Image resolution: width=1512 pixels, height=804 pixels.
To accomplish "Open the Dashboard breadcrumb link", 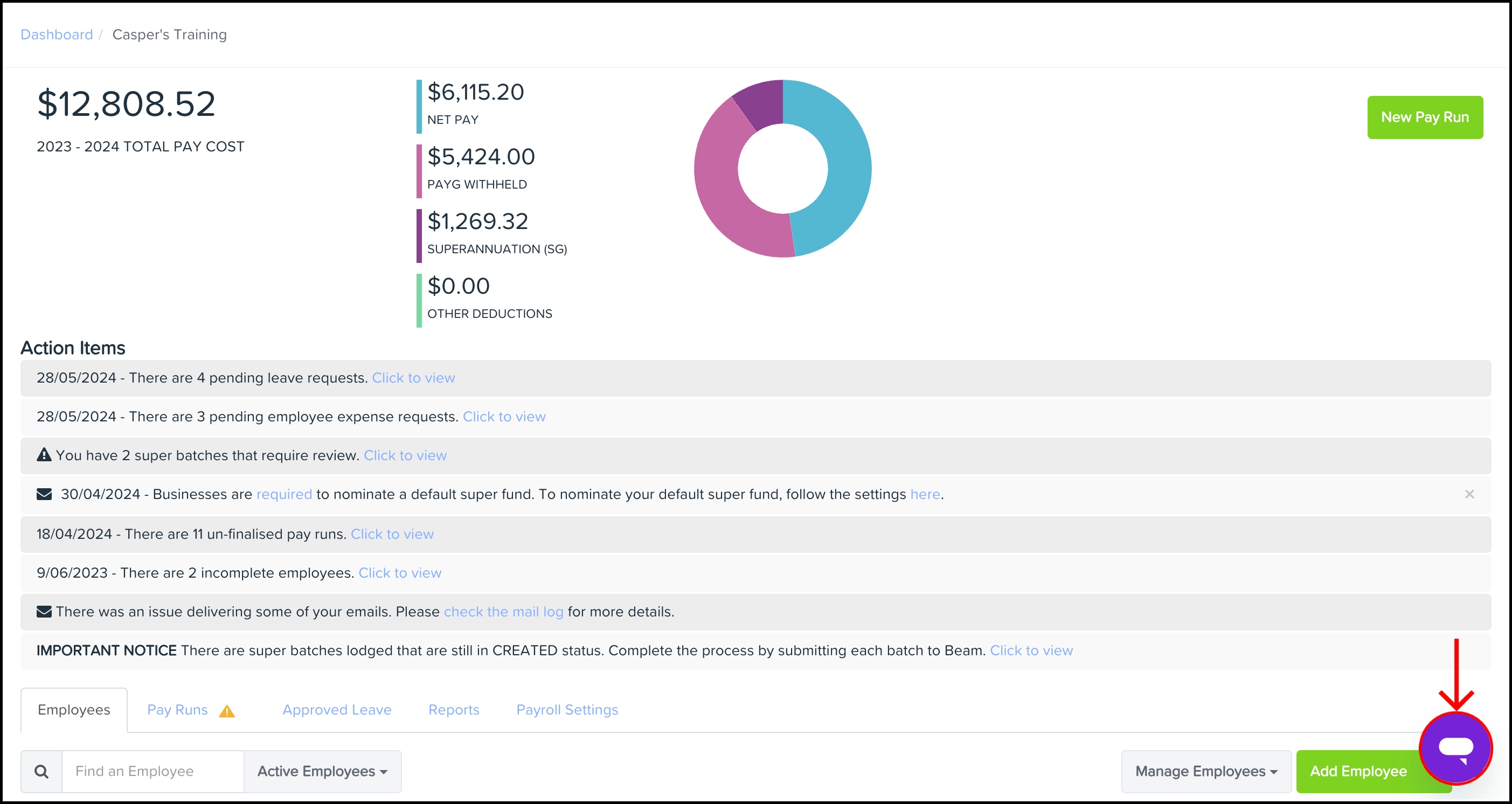I will [57, 34].
